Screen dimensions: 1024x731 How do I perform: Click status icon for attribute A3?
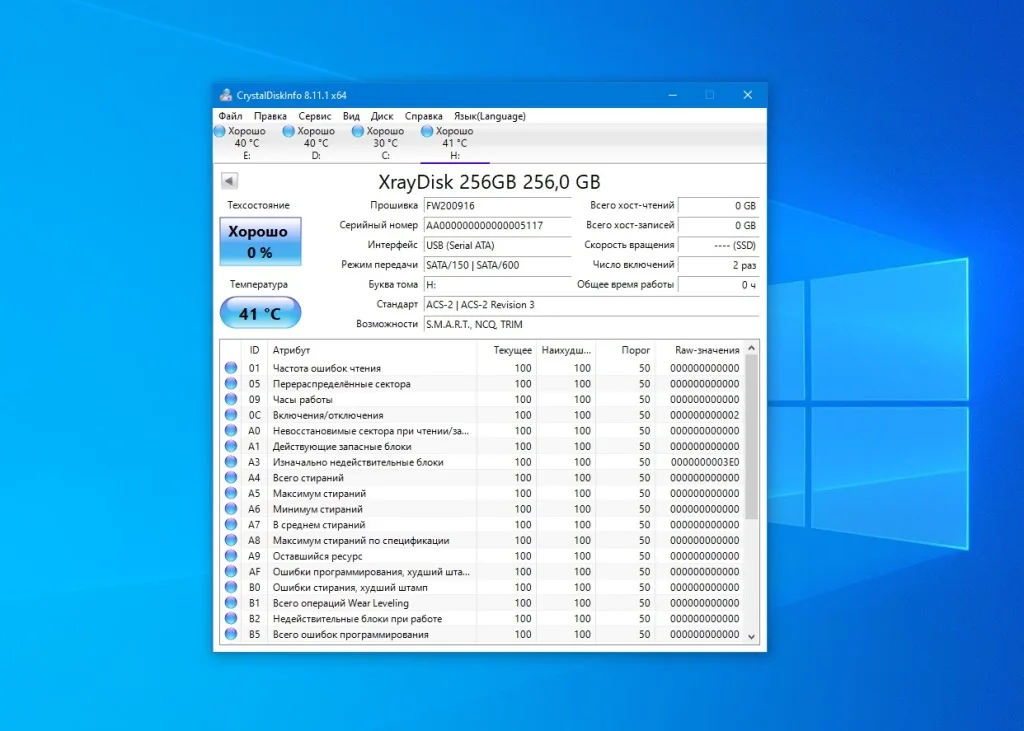[231, 462]
